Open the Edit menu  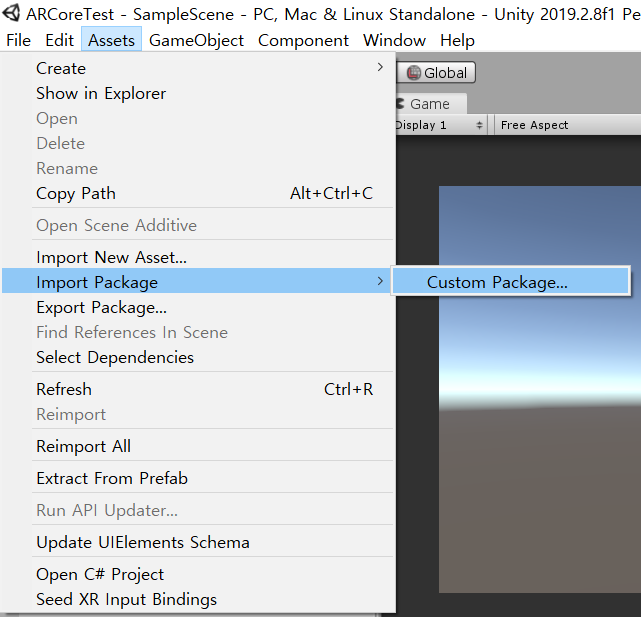point(60,40)
